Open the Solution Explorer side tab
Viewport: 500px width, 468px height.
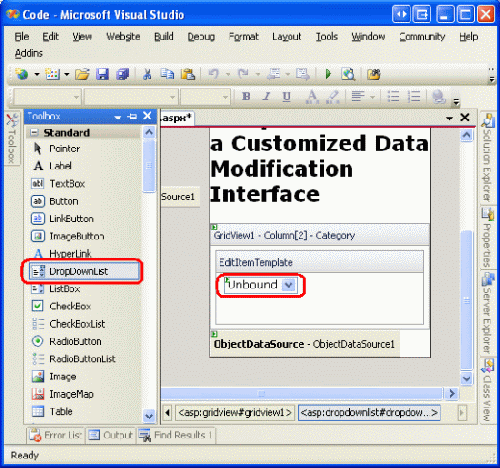click(487, 158)
